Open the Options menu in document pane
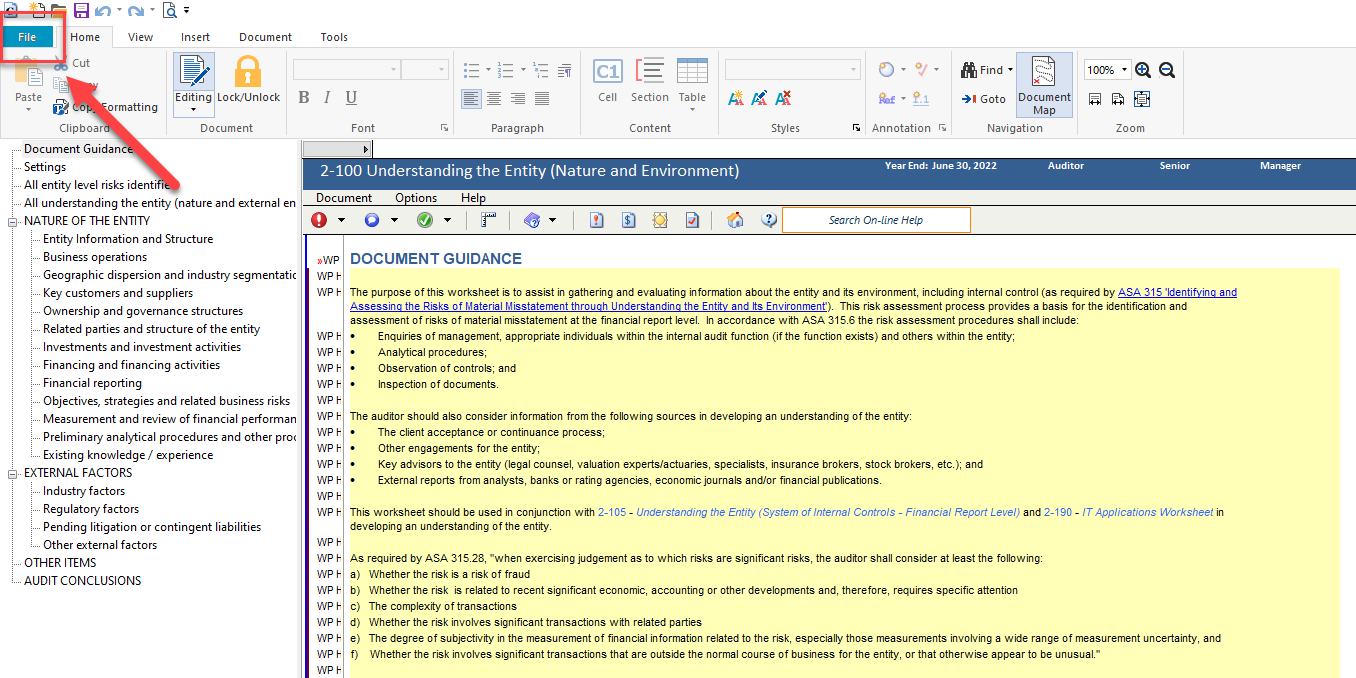Viewport: 1356px width, 678px height. (416, 198)
